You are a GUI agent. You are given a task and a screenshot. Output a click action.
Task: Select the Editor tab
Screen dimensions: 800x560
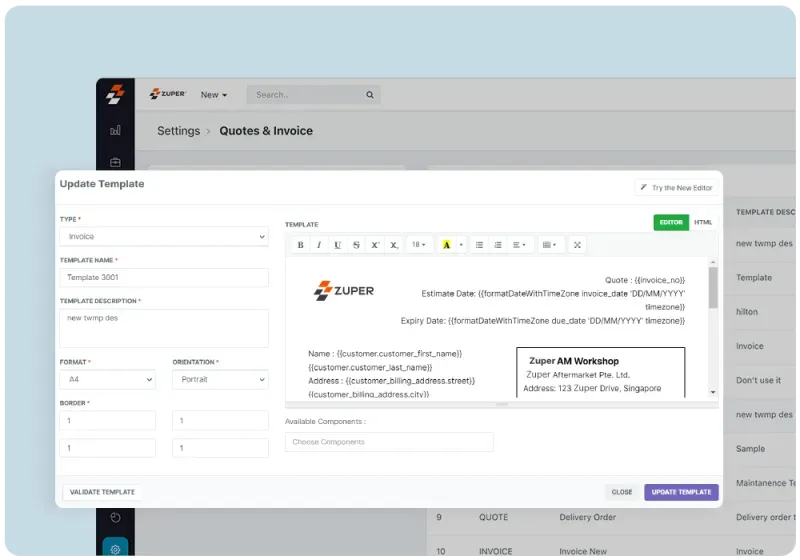click(x=671, y=222)
